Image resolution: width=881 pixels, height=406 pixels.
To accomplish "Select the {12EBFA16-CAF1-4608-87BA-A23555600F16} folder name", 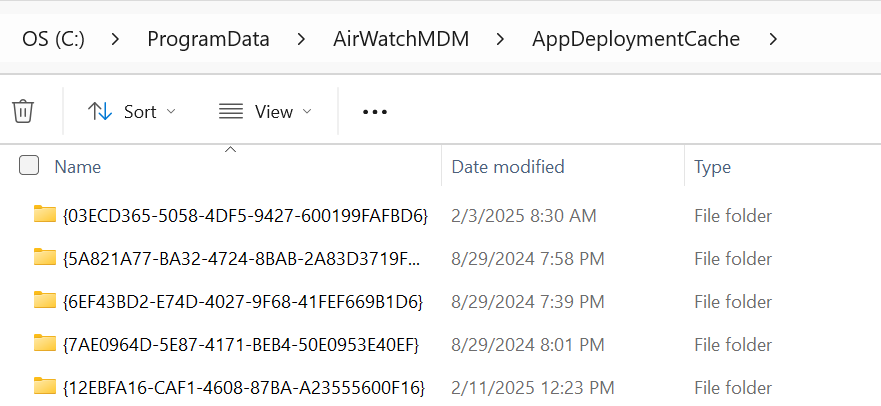I will point(243,387).
